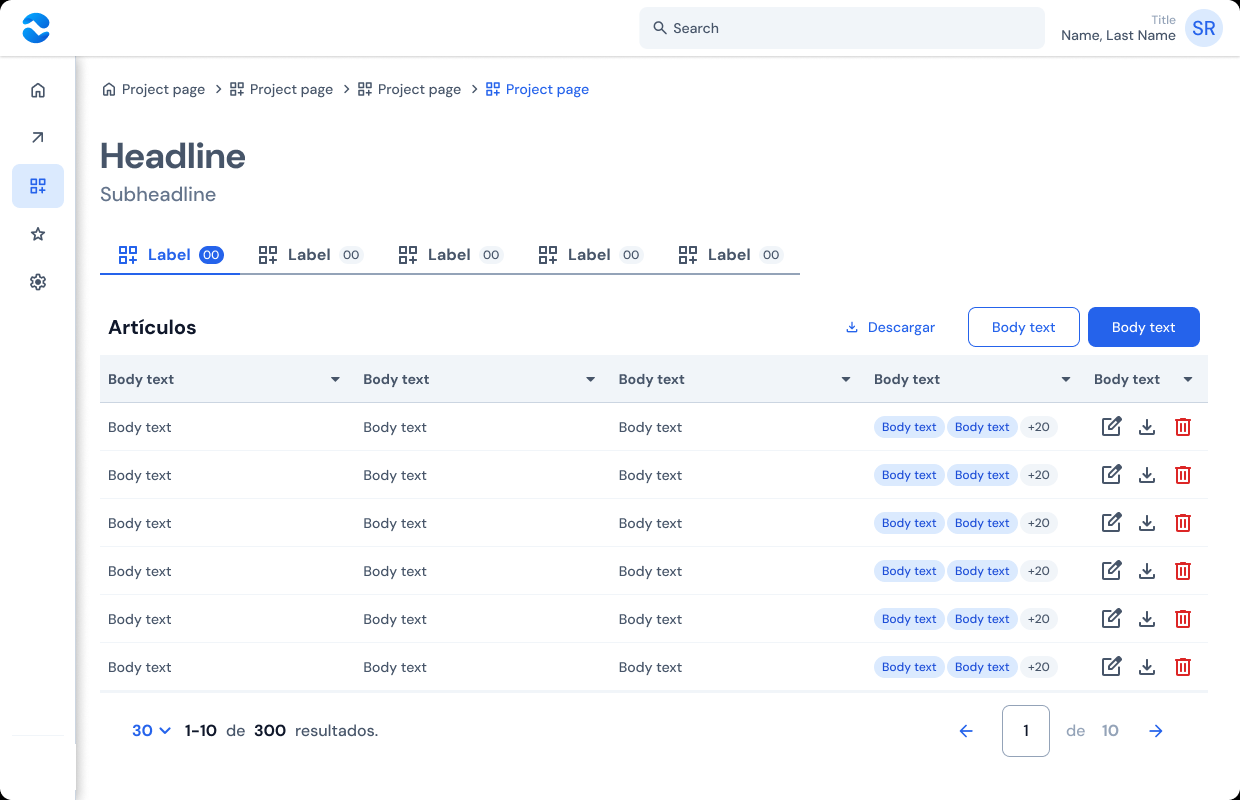Click second Body text tag in first row
Viewport: 1240px width, 800px height.
[x=982, y=427]
